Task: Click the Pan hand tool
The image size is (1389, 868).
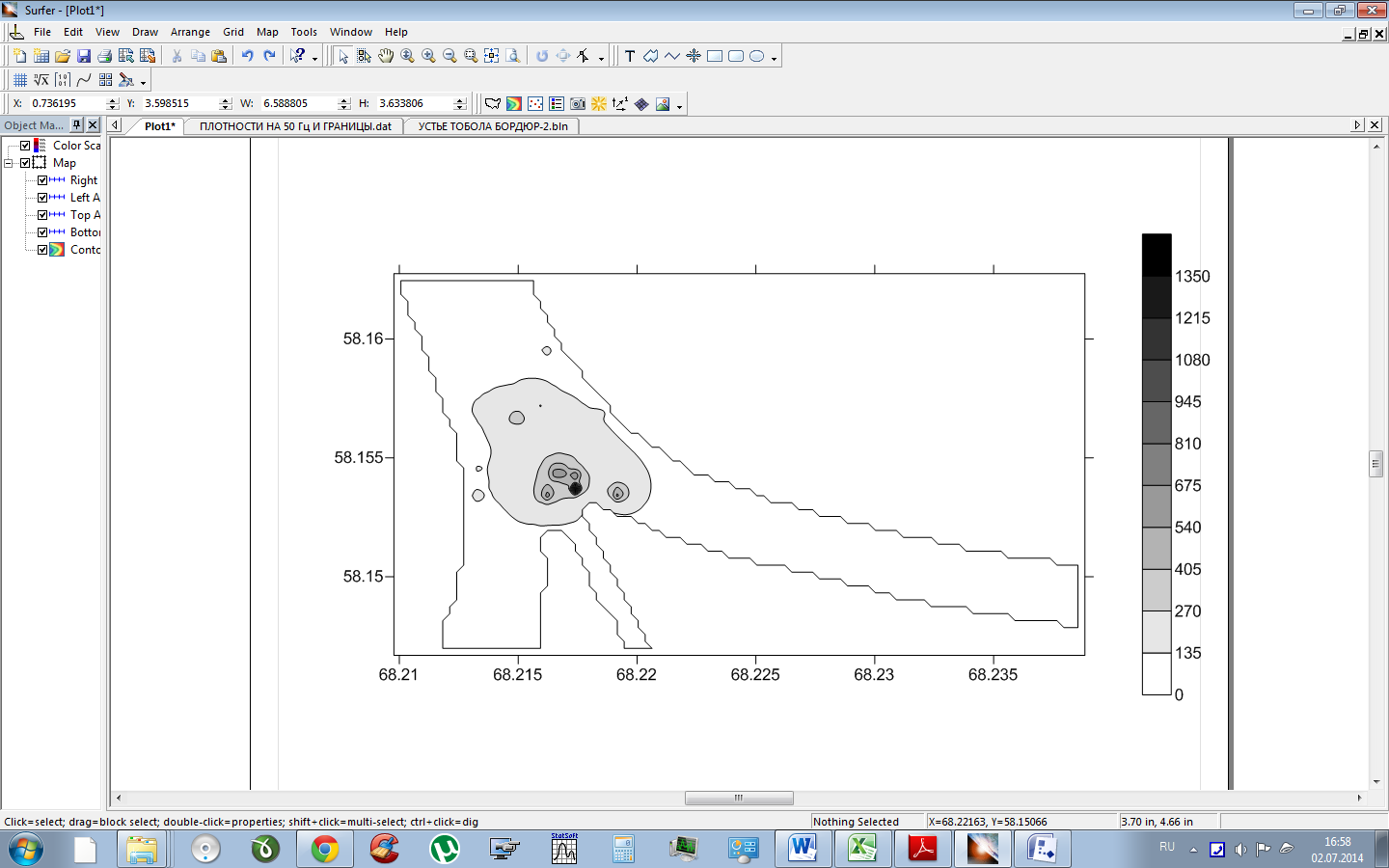Action: click(386, 56)
